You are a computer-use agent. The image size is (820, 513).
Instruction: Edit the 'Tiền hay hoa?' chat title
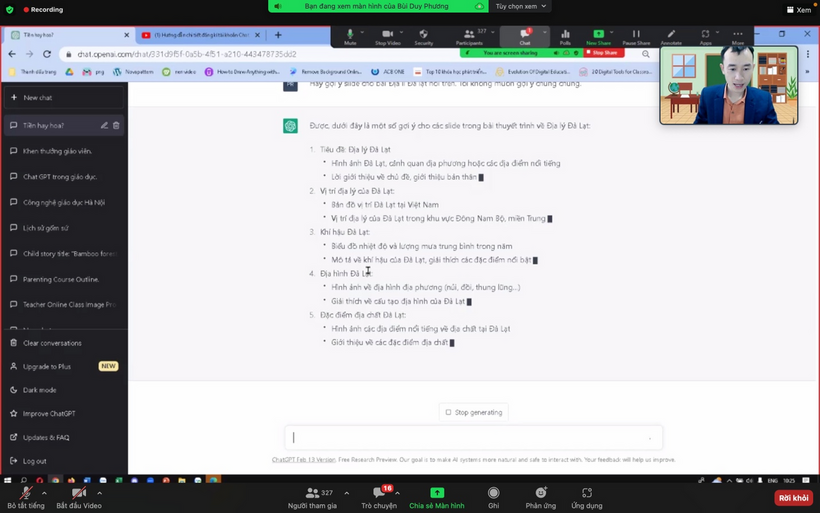[x=104, y=126]
